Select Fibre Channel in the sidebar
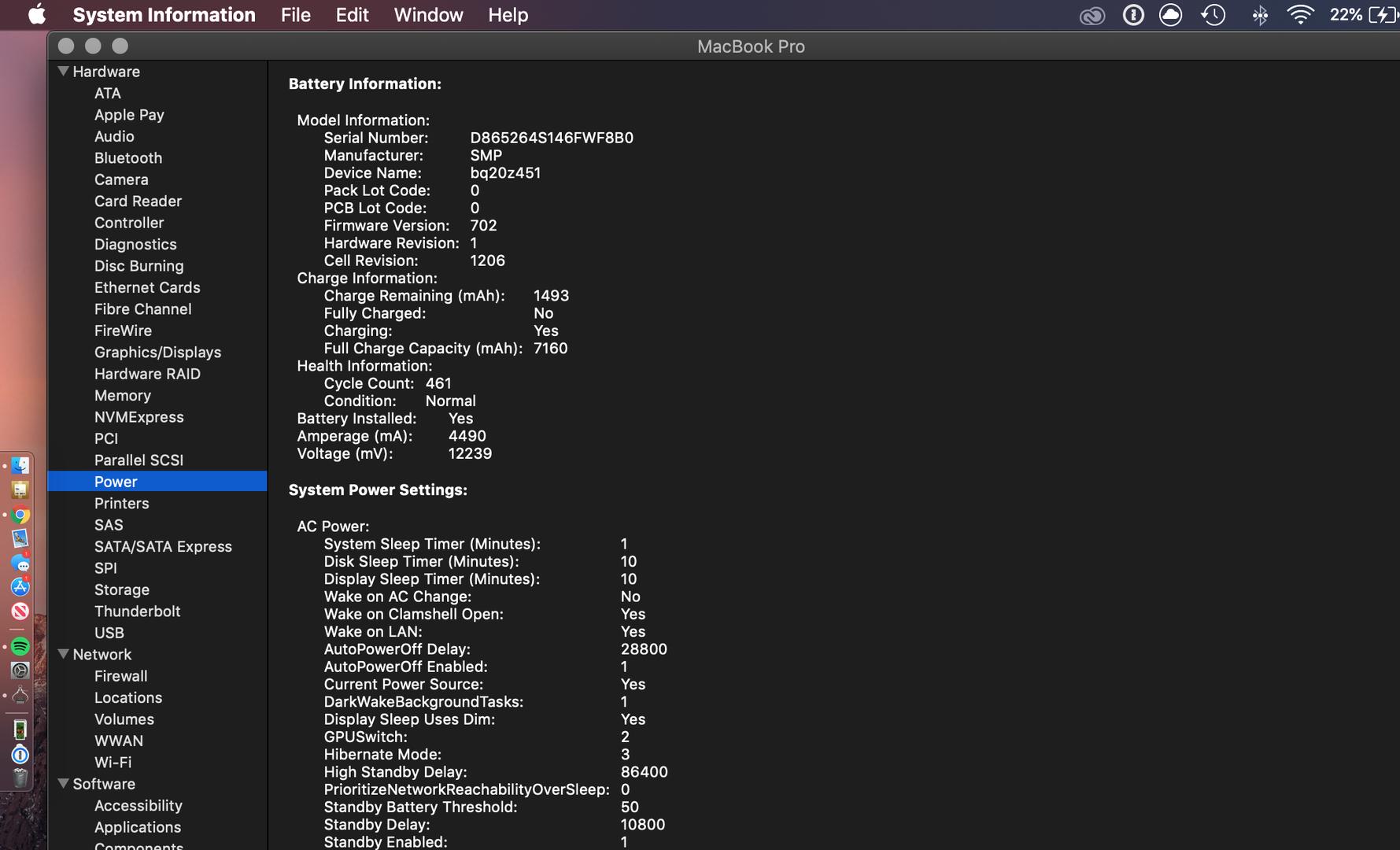 [x=142, y=309]
